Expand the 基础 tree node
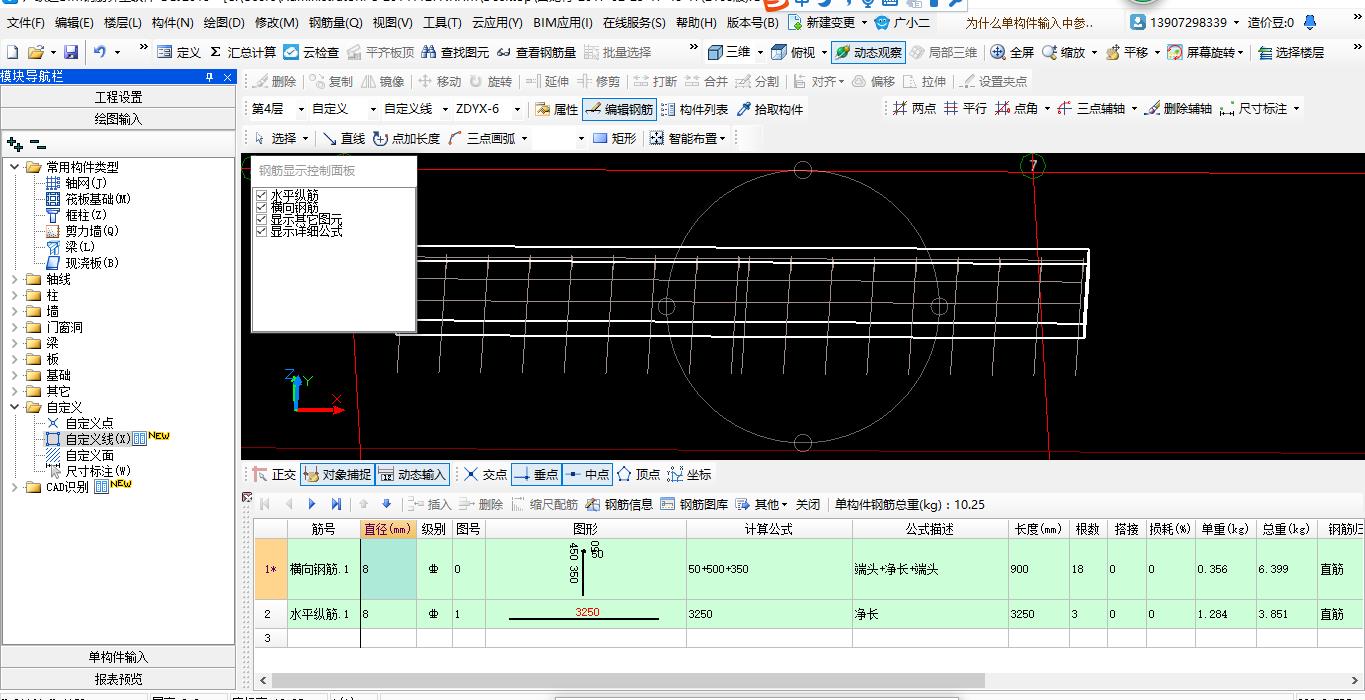1365x700 pixels. [14, 375]
